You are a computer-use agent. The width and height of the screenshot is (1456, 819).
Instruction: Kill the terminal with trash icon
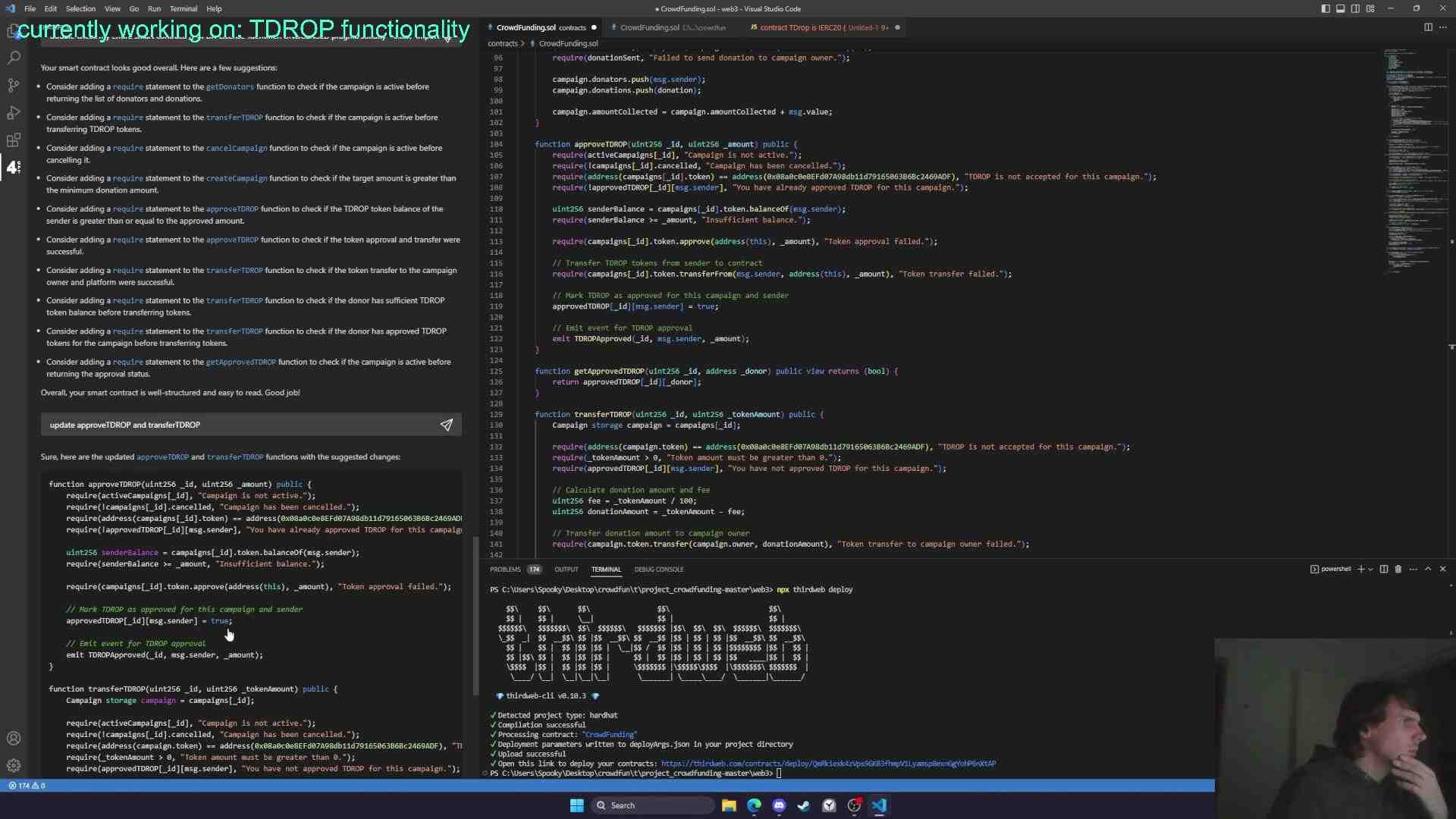pyautogui.click(x=1398, y=569)
